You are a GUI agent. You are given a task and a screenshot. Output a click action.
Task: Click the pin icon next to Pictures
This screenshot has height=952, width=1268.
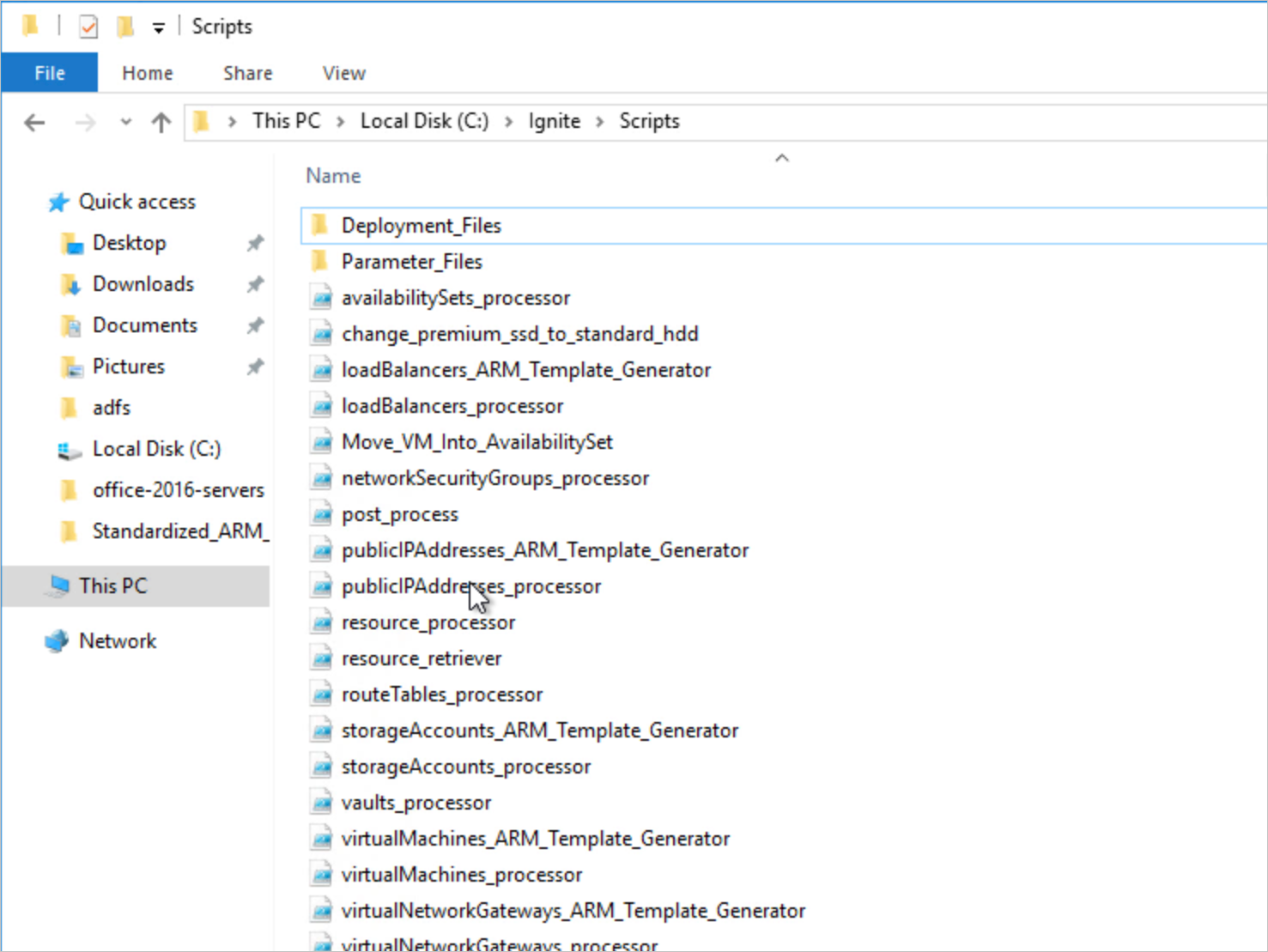[x=255, y=367]
